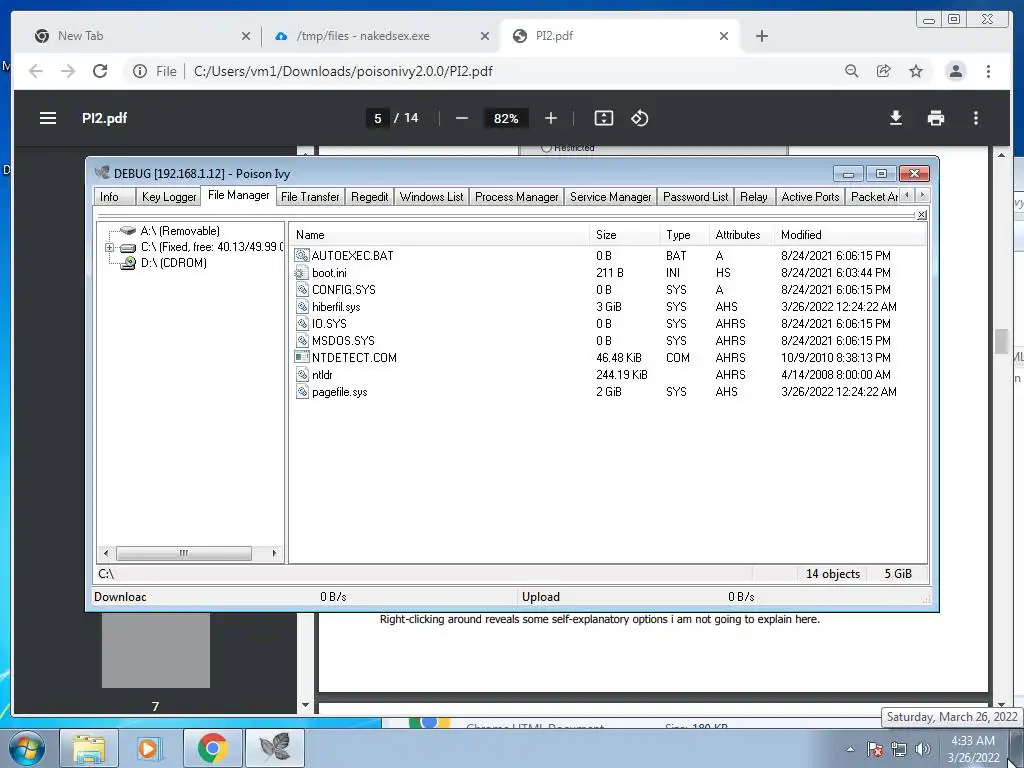This screenshot has height=768, width=1024.
Task: Reload the current page
Action: pyautogui.click(x=100, y=71)
